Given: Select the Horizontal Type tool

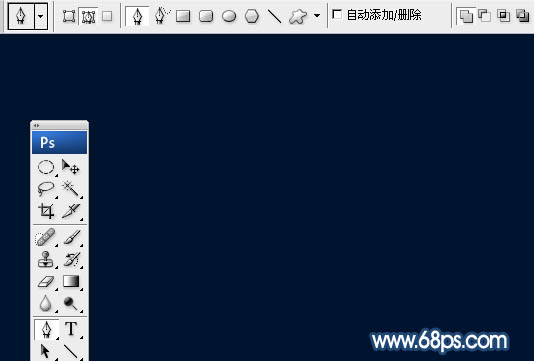Looking at the screenshot, I should pos(71,329).
